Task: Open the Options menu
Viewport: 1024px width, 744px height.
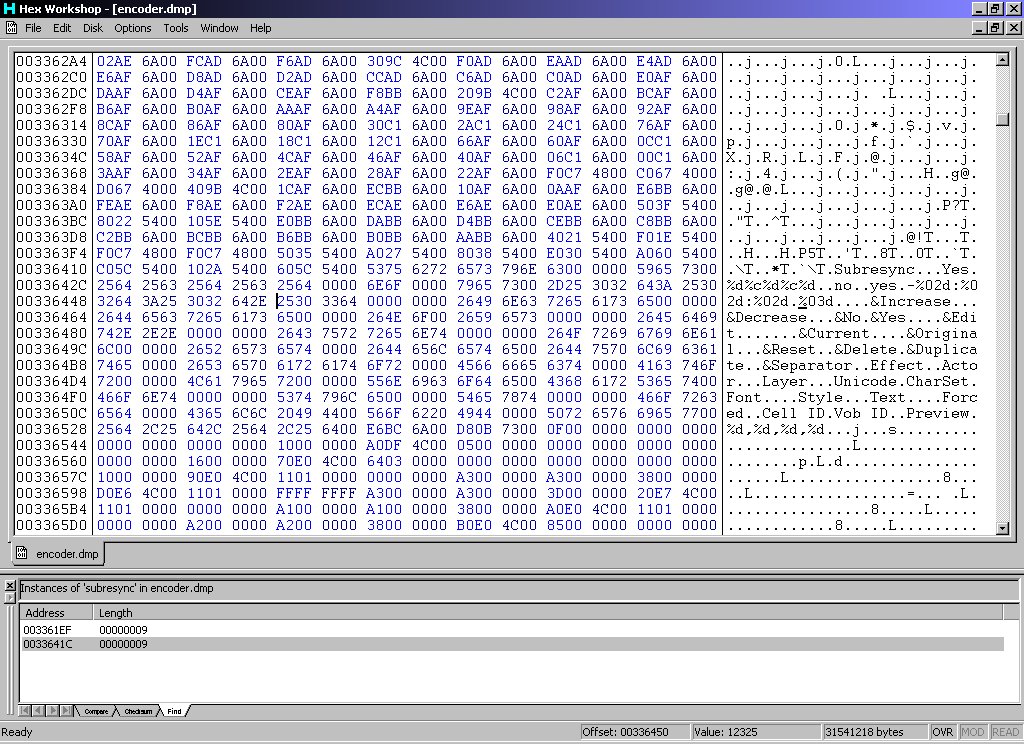Action: click(x=133, y=28)
